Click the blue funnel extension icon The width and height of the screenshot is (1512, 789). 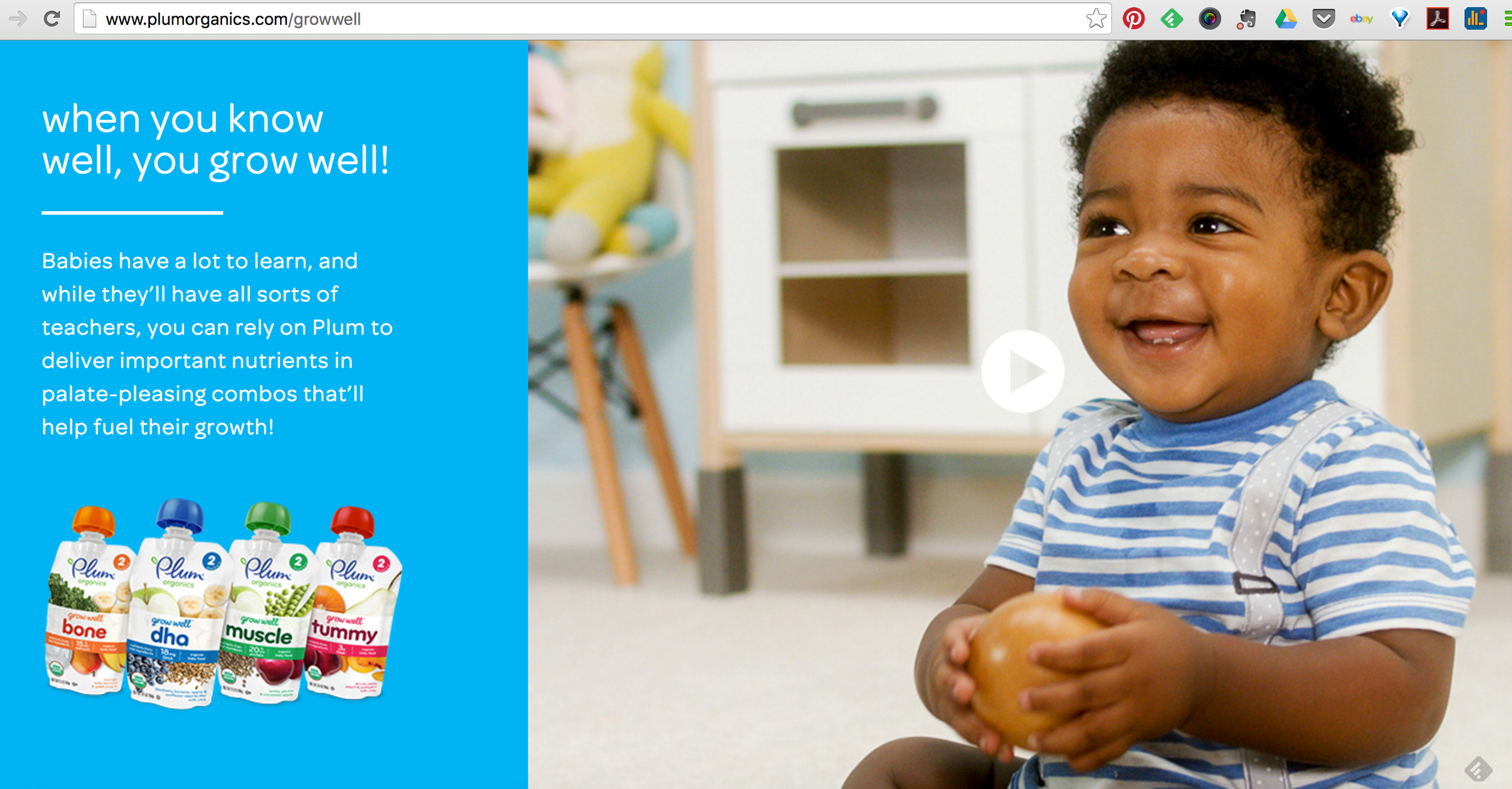(x=1400, y=19)
